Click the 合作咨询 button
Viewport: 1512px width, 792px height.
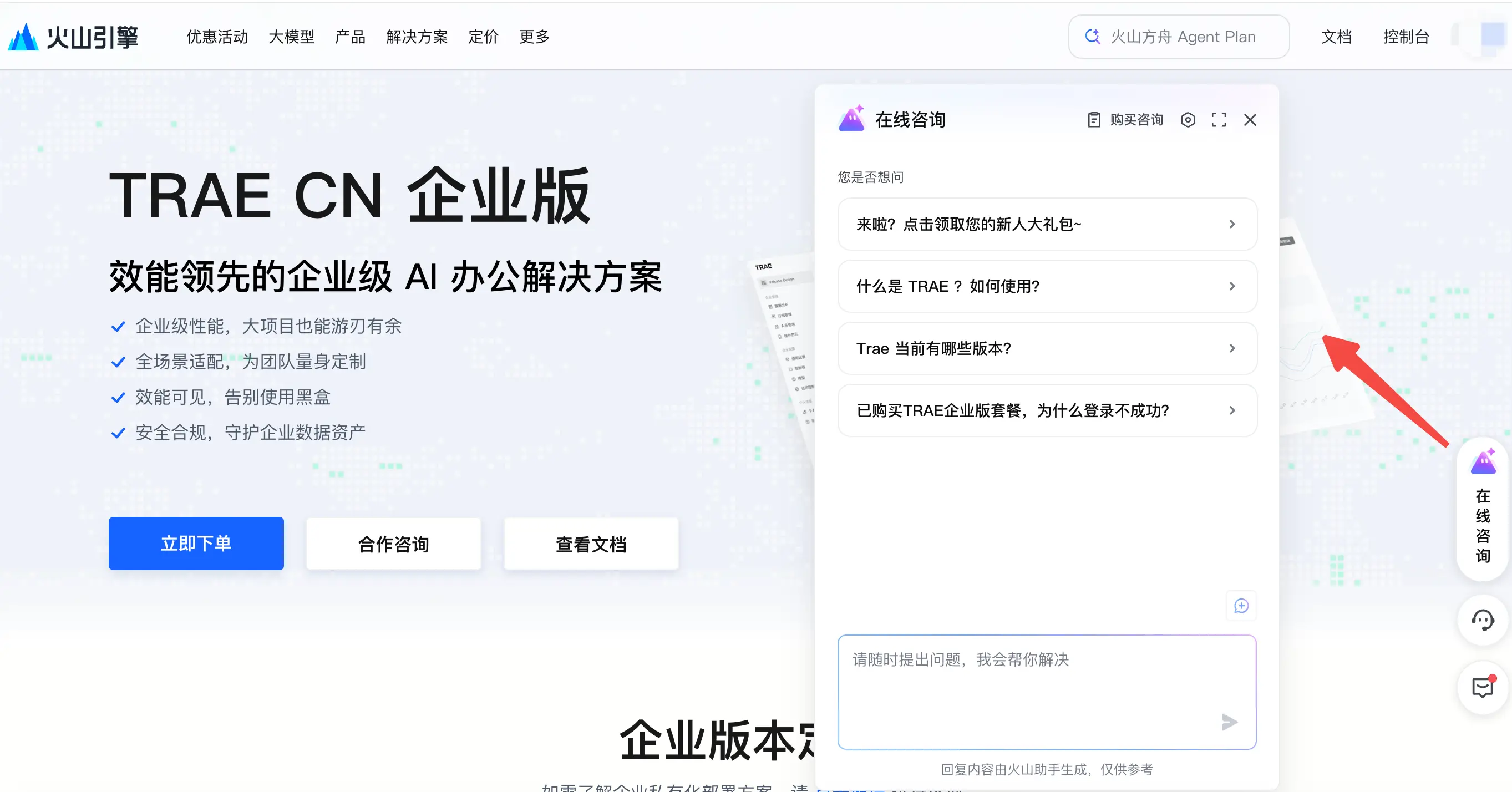[x=393, y=543]
